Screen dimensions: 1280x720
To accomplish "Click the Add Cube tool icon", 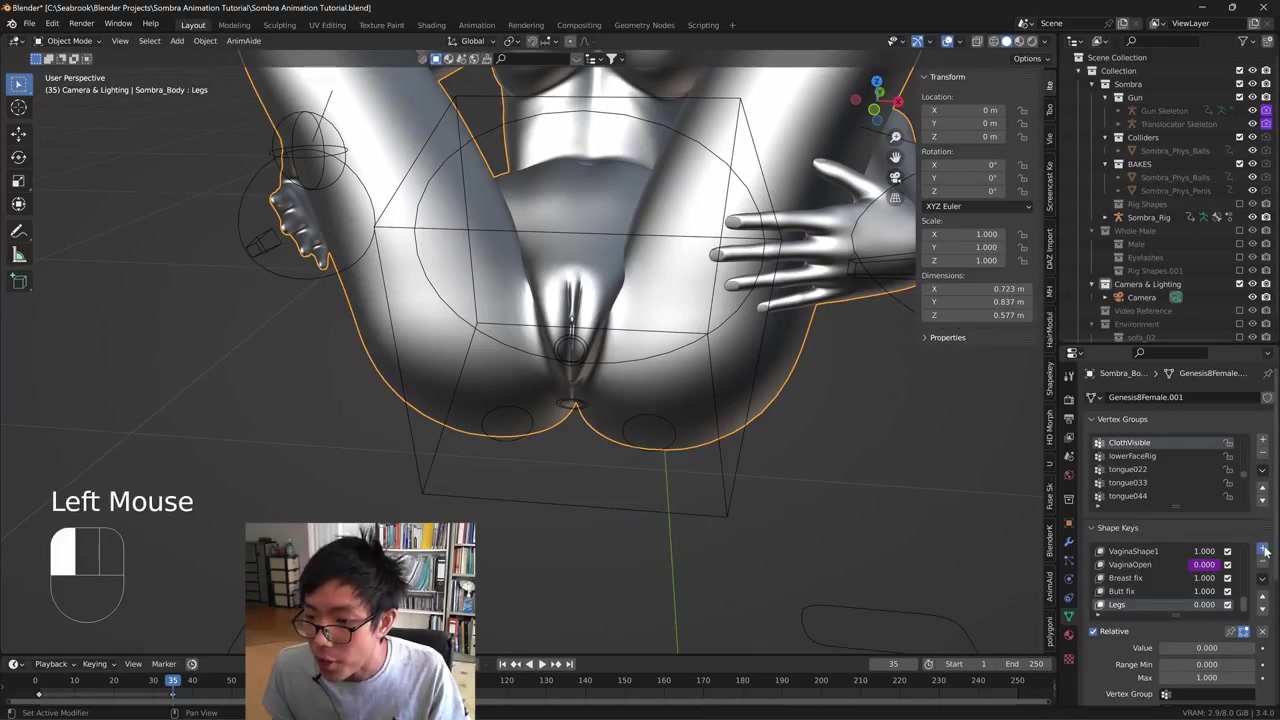I will point(18,281).
